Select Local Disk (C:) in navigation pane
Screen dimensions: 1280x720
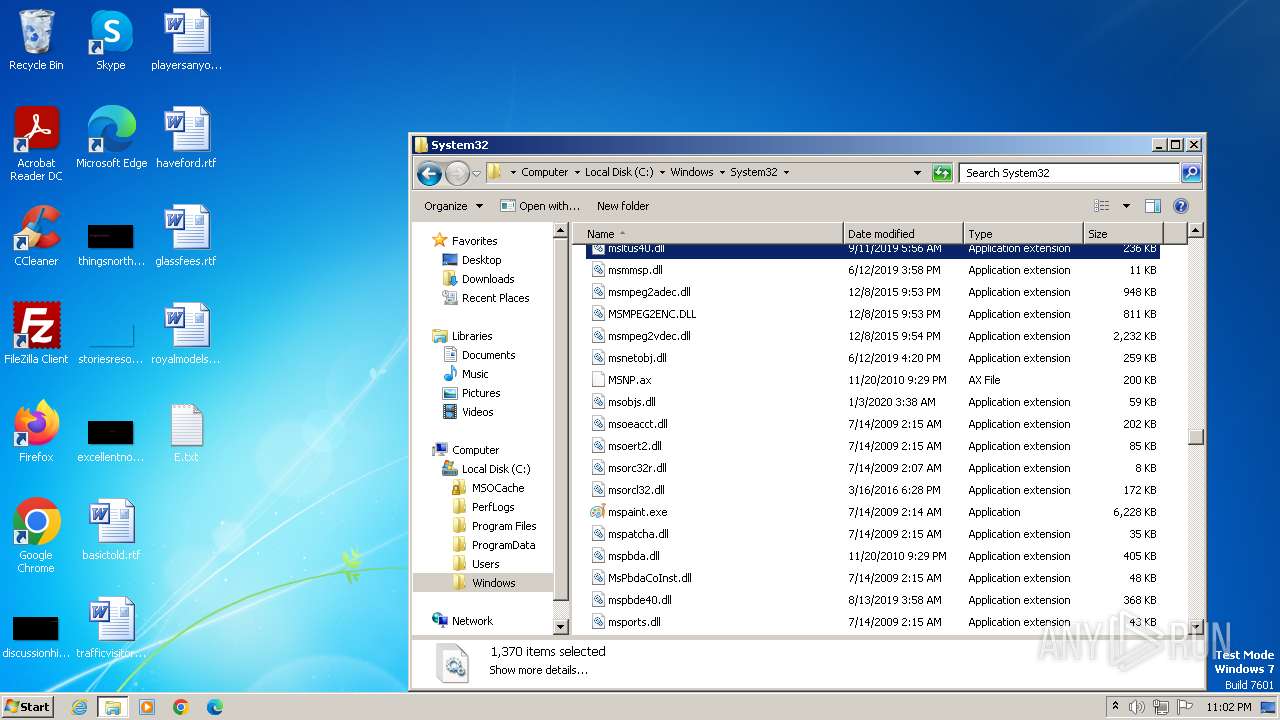[487, 469]
